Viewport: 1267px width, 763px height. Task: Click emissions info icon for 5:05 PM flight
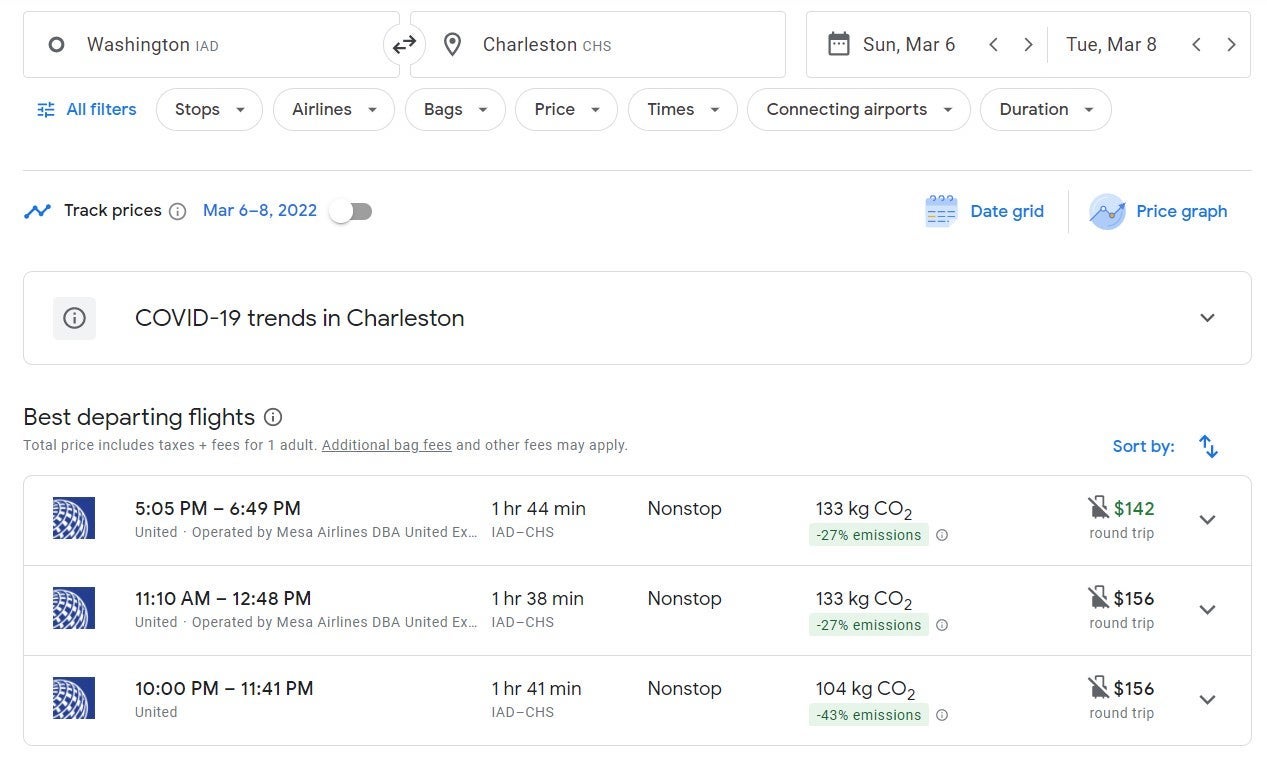942,535
